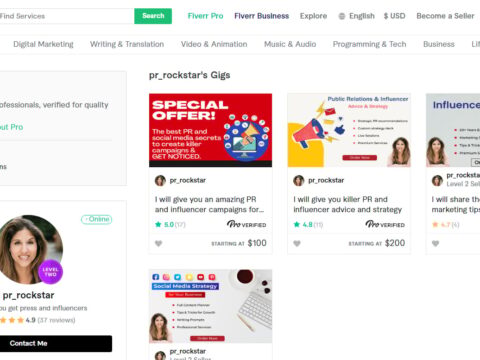Click pr_rockstar avatar on first gig card
480x360 pixels.
160,181
